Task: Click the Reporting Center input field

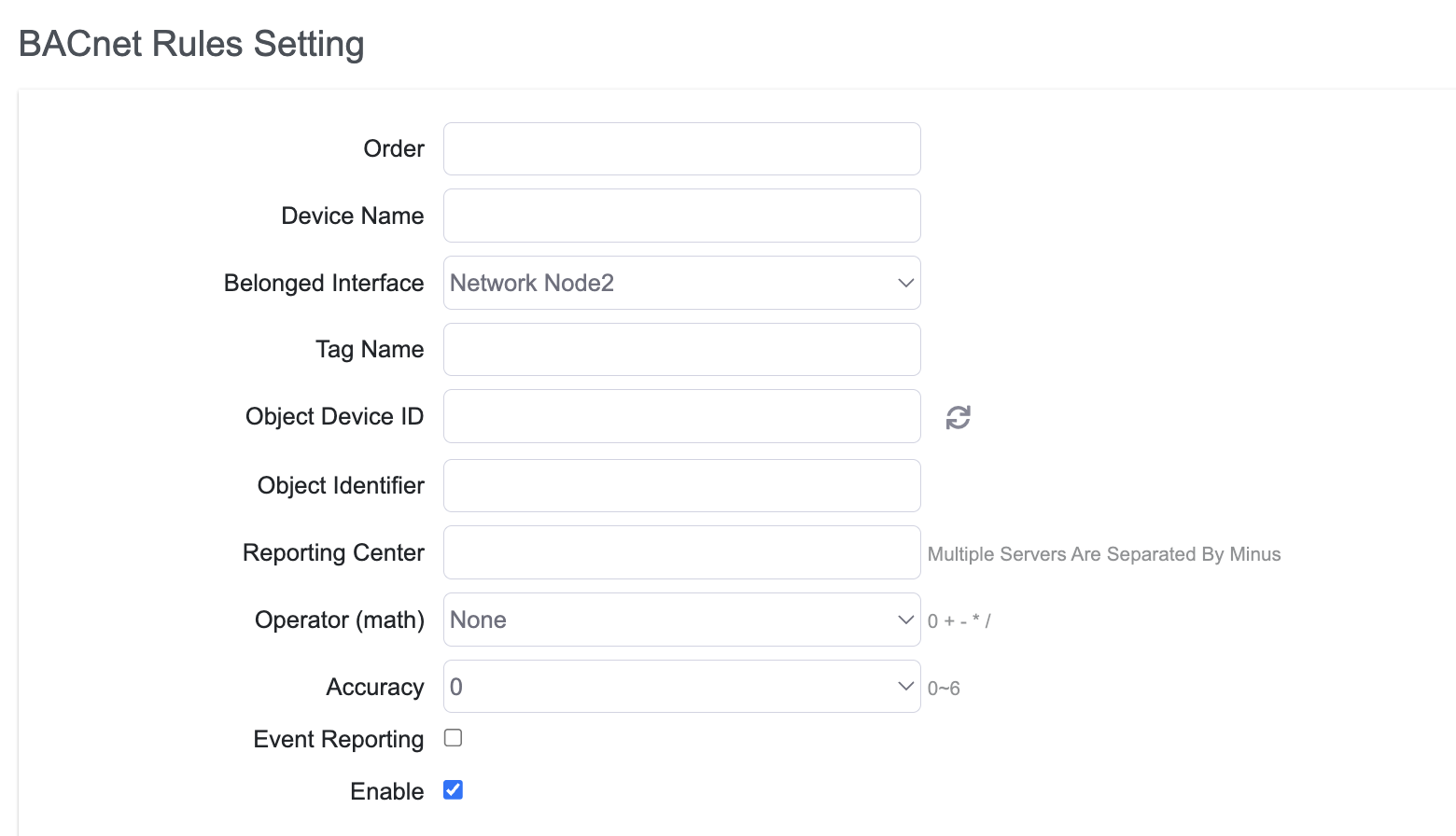Action: [x=682, y=552]
